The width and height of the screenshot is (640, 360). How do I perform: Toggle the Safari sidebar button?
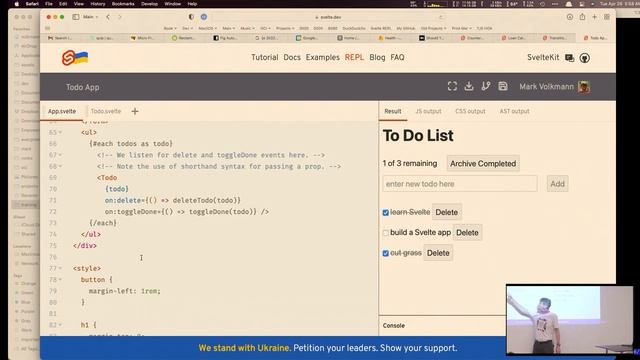pos(76,17)
